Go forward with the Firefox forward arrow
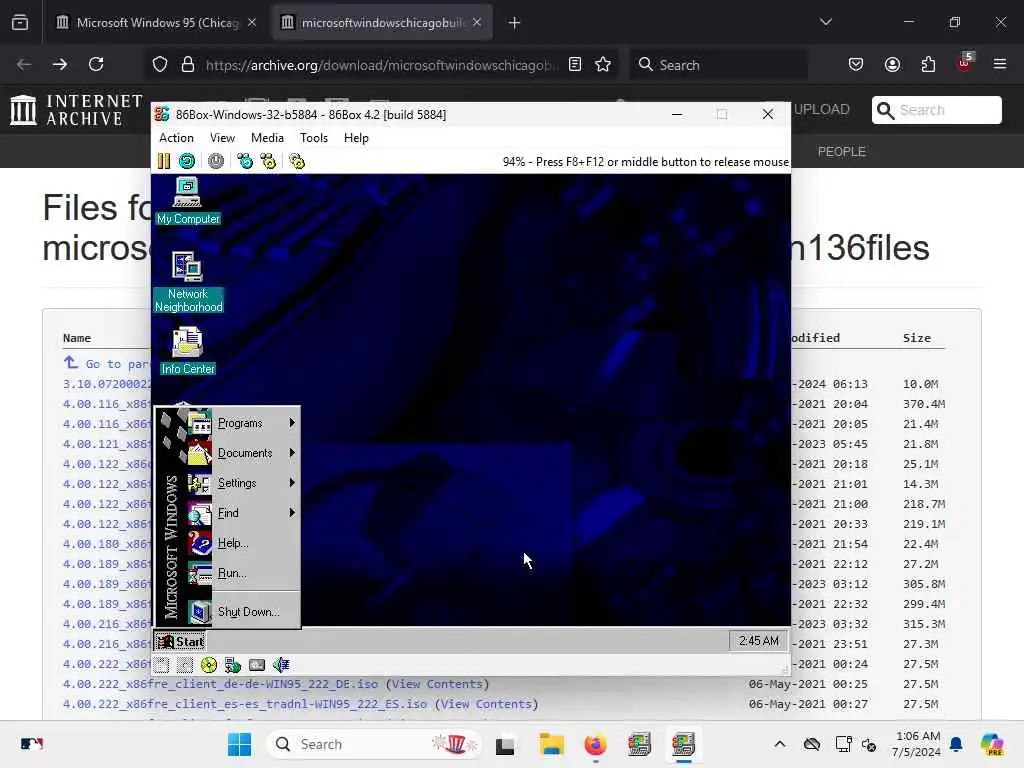 [x=59, y=65]
